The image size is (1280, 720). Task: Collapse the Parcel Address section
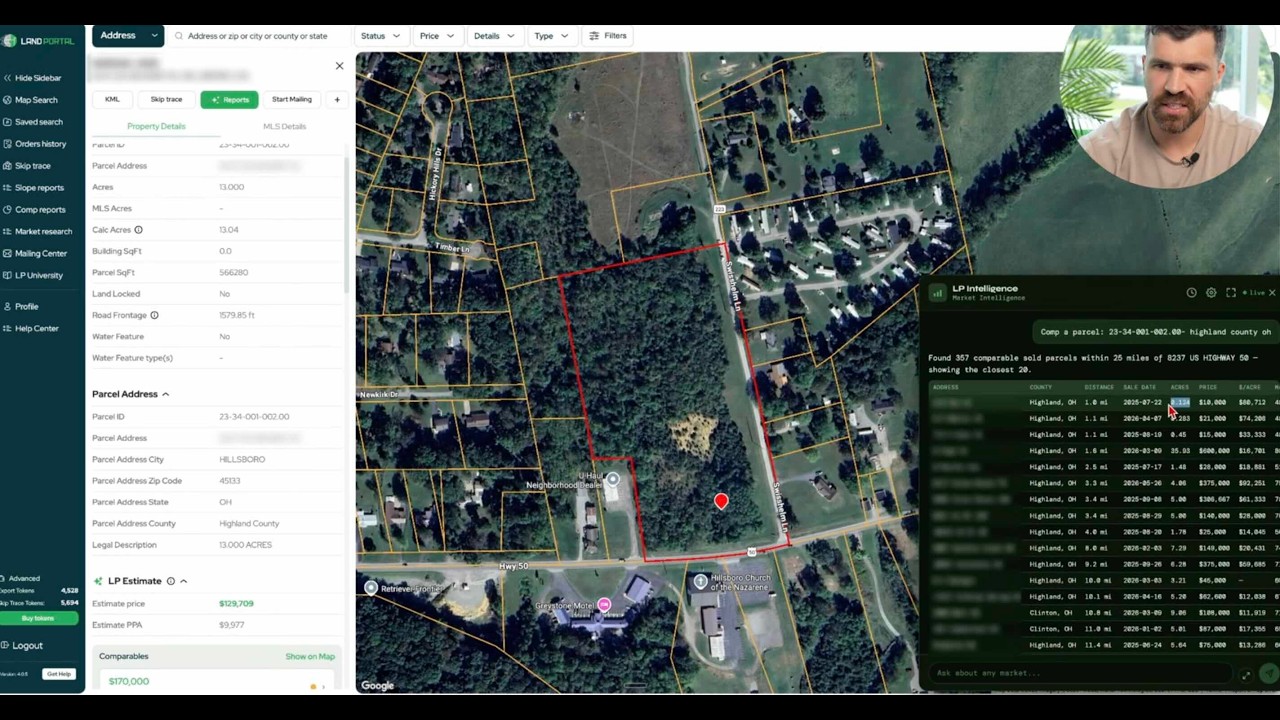165,394
